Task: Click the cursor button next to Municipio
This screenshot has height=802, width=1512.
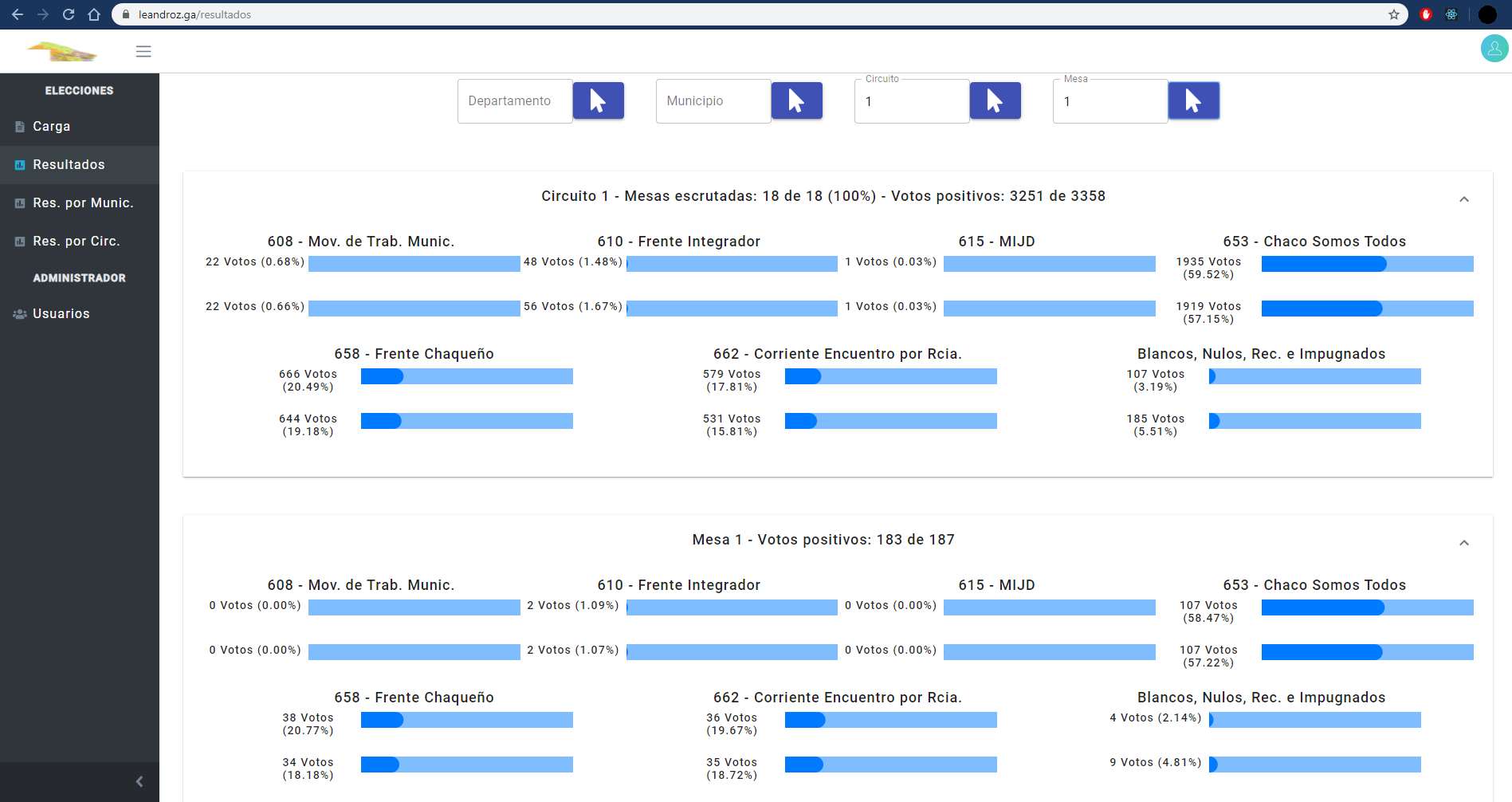Action: click(797, 100)
